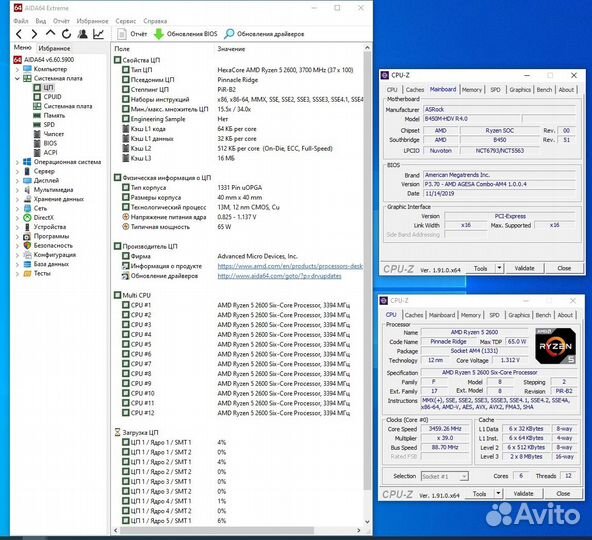Open Caches tab in top CPU-Z window
592x540 pixels.
coord(415,89)
